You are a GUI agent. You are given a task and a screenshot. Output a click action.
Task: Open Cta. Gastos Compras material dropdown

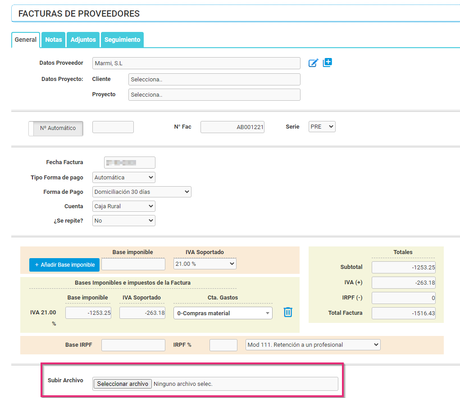223,313
